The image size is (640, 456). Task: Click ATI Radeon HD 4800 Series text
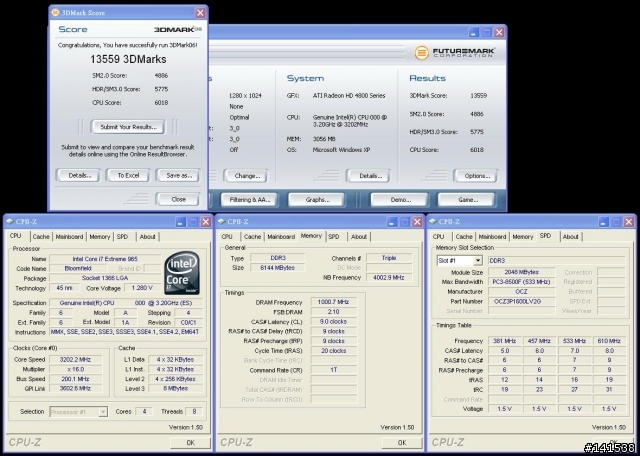[349, 96]
